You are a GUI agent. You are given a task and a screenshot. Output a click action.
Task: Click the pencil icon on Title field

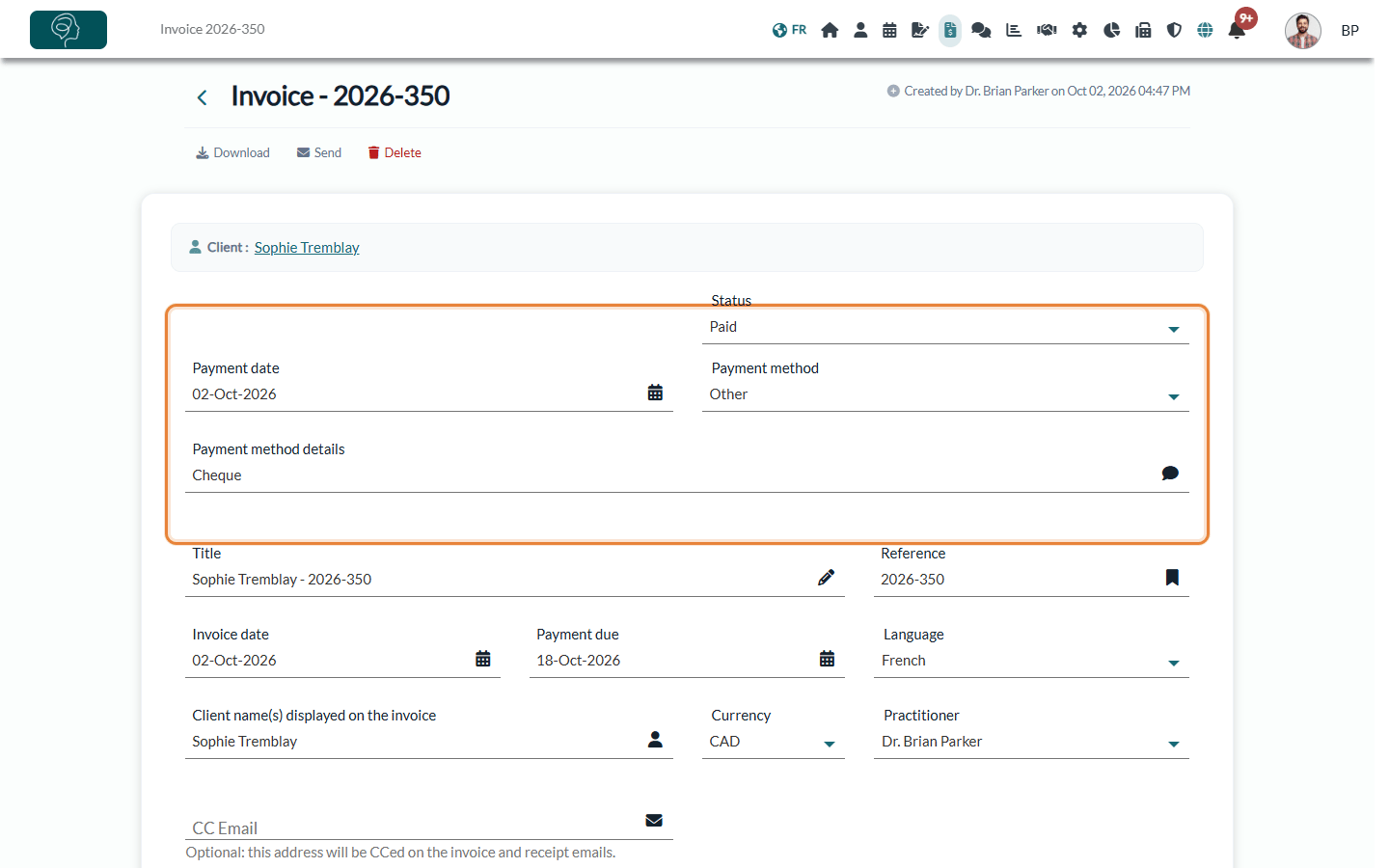pyautogui.click(x=827, y=578)
